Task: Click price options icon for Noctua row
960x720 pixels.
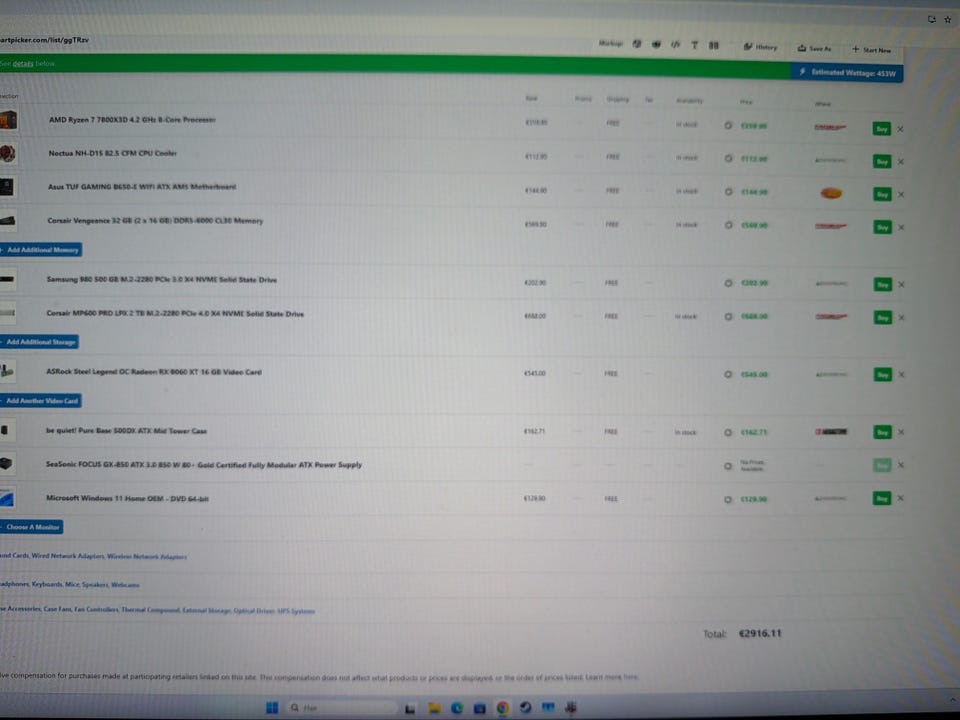Action: click(x=729, y=158)
